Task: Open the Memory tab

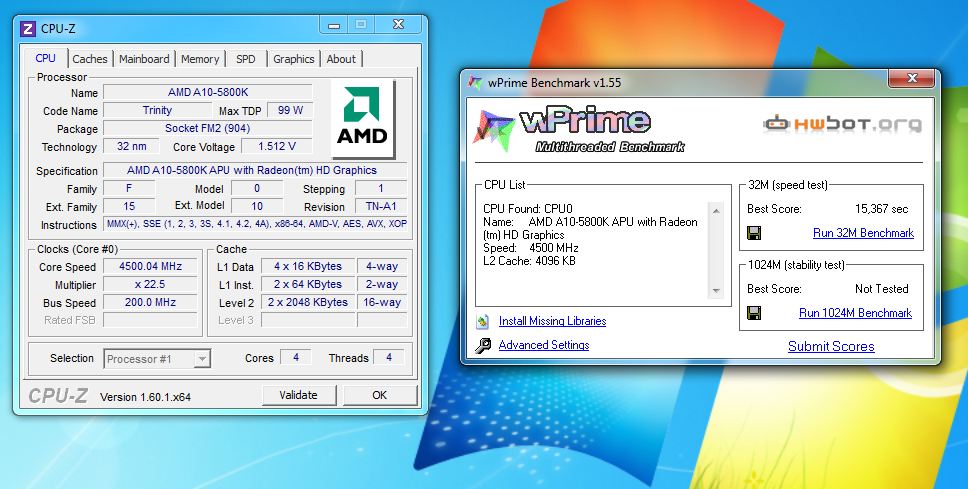Action: coord(200,59)
